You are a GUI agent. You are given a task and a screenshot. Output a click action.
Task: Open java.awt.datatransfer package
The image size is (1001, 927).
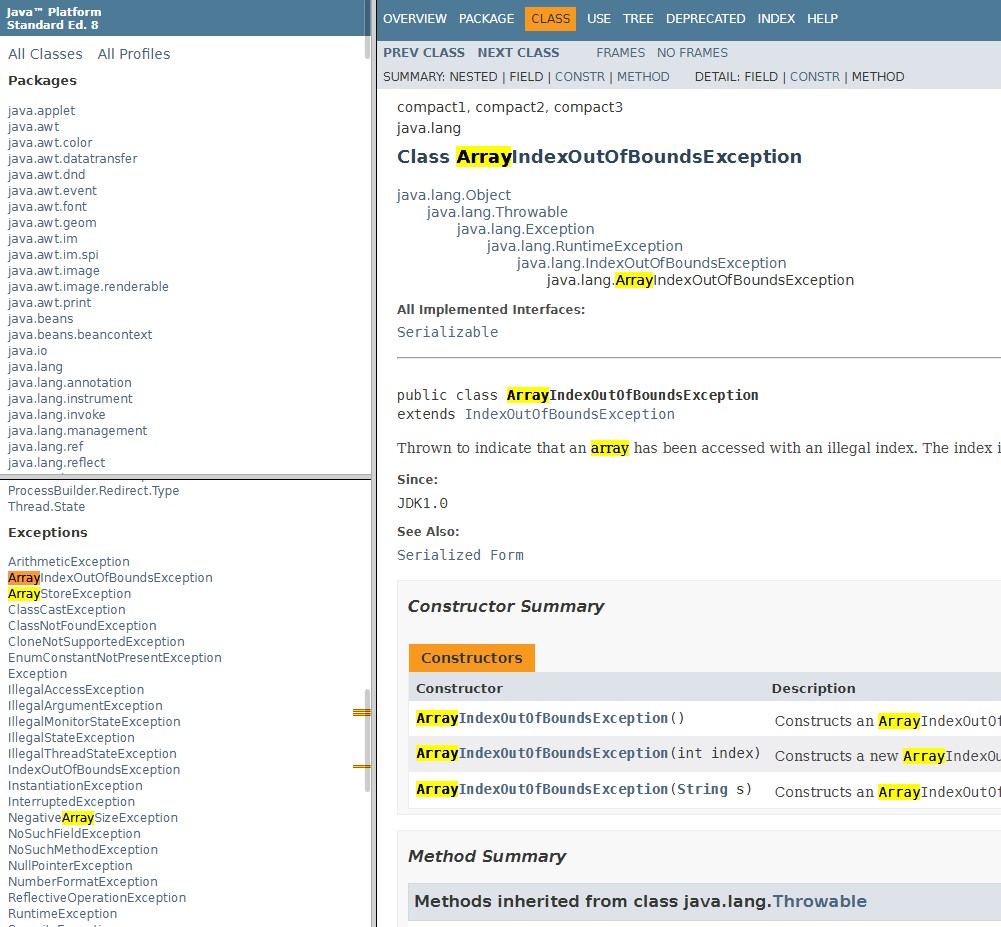[x=72, y=158]
